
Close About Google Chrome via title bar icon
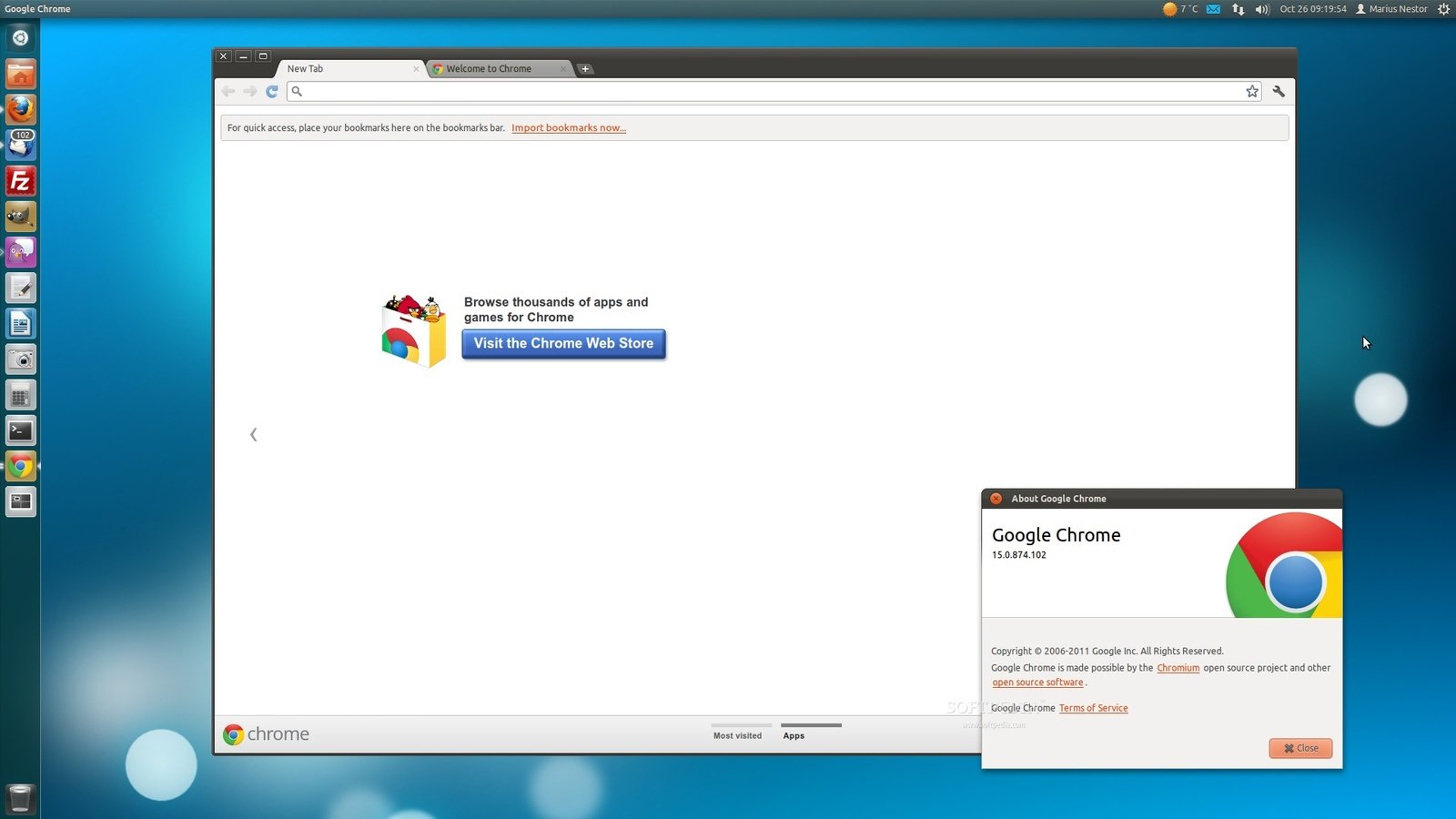click(x=996, y=499)
